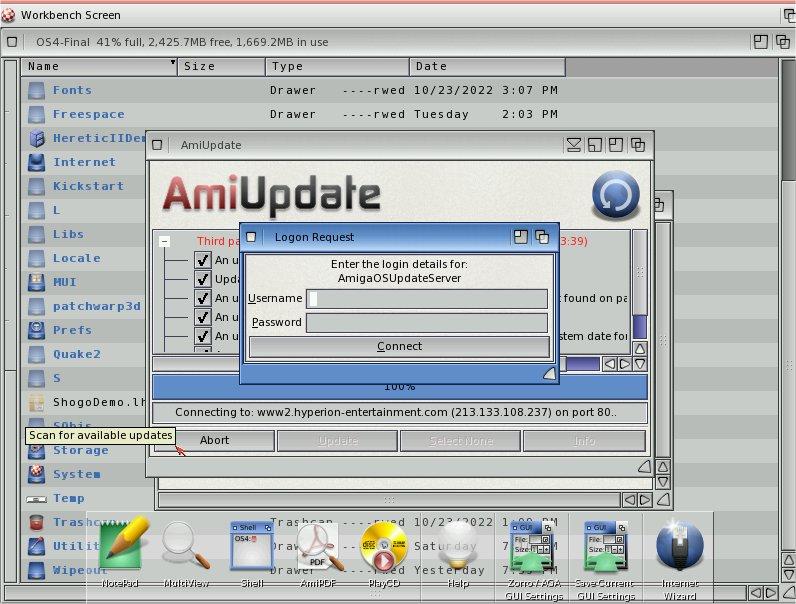Click the Select None button
796x604 pixels.
pyautogui.click(x=460, y=441)
